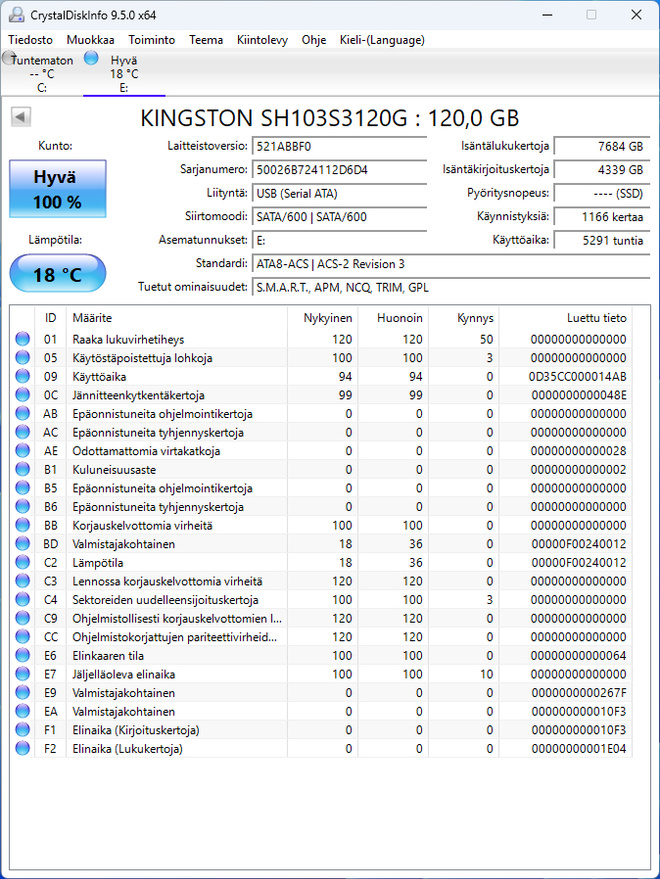Click status icon for C2 Lämpötila row

(22, 562)
